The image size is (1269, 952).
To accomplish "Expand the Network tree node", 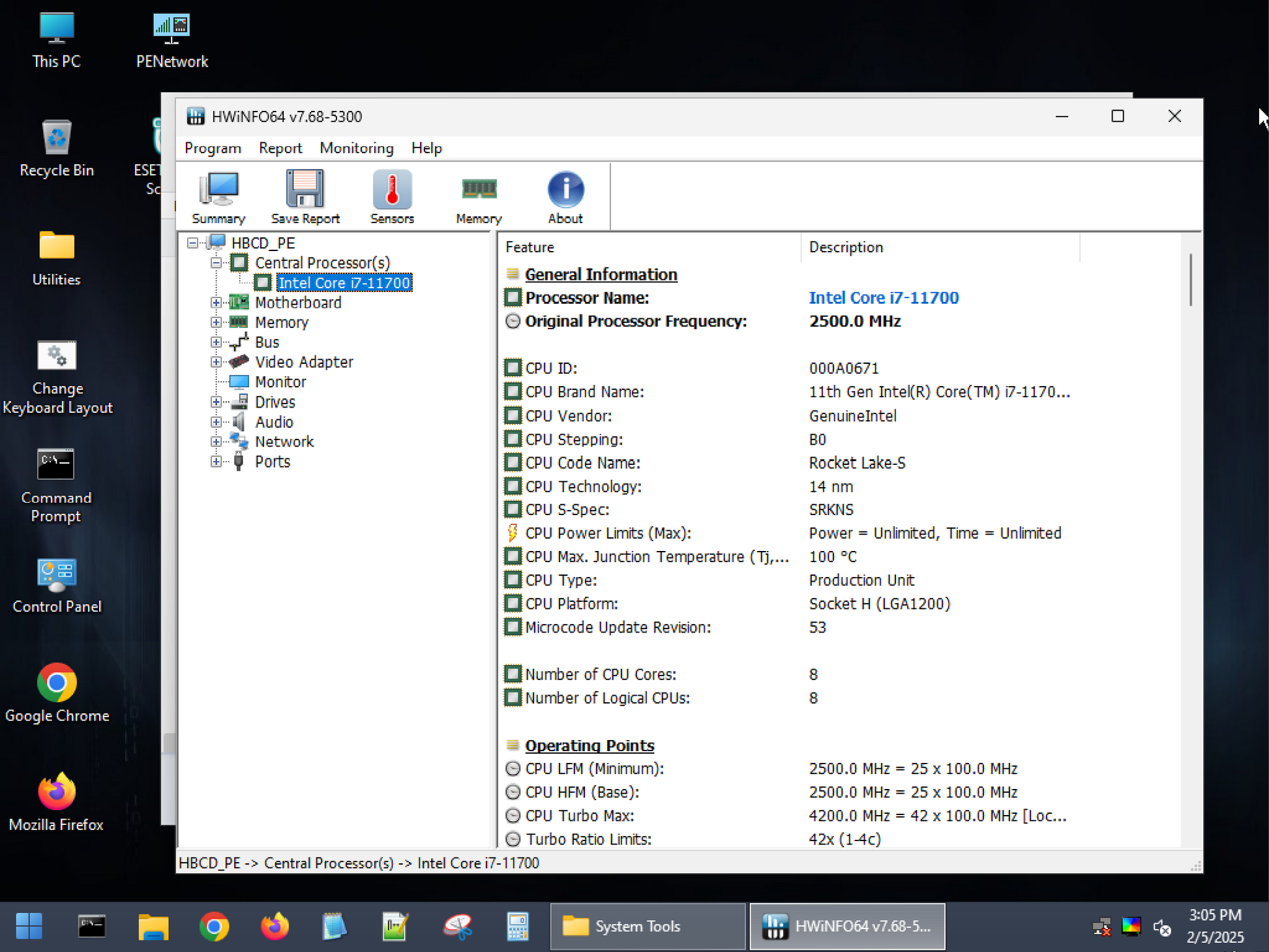I will coord(216,441).
